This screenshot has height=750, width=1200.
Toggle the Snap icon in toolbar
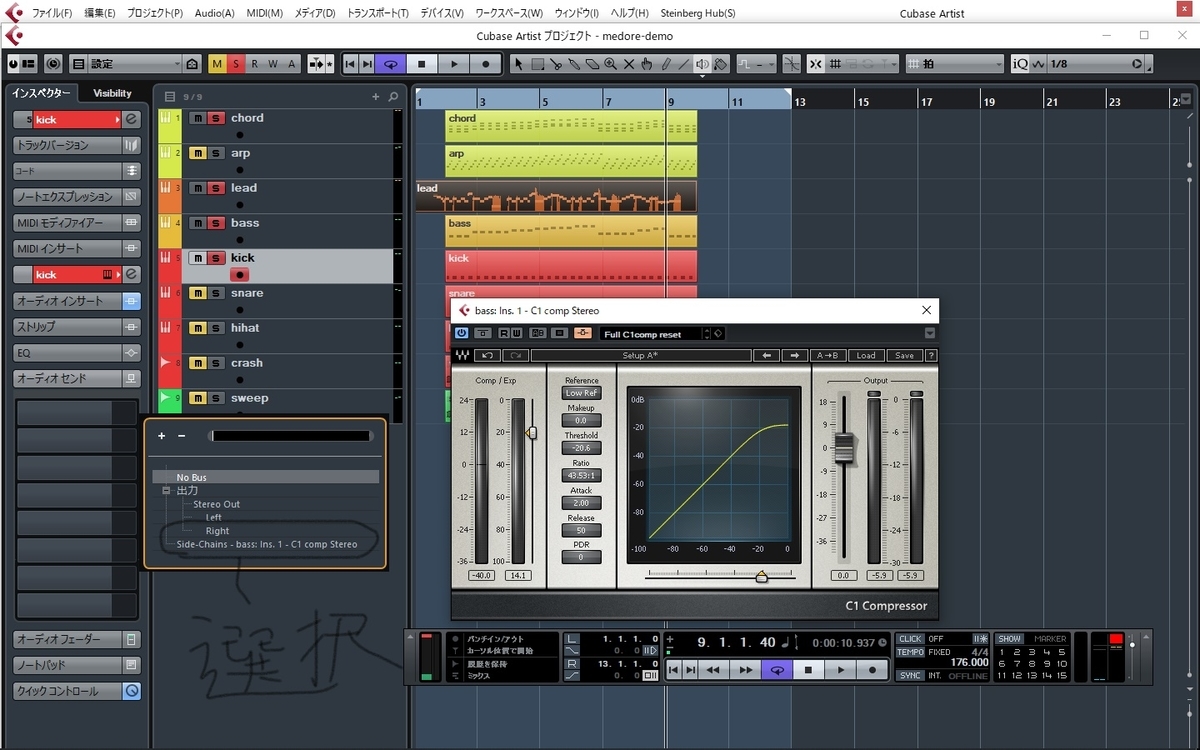pos(817,64)
